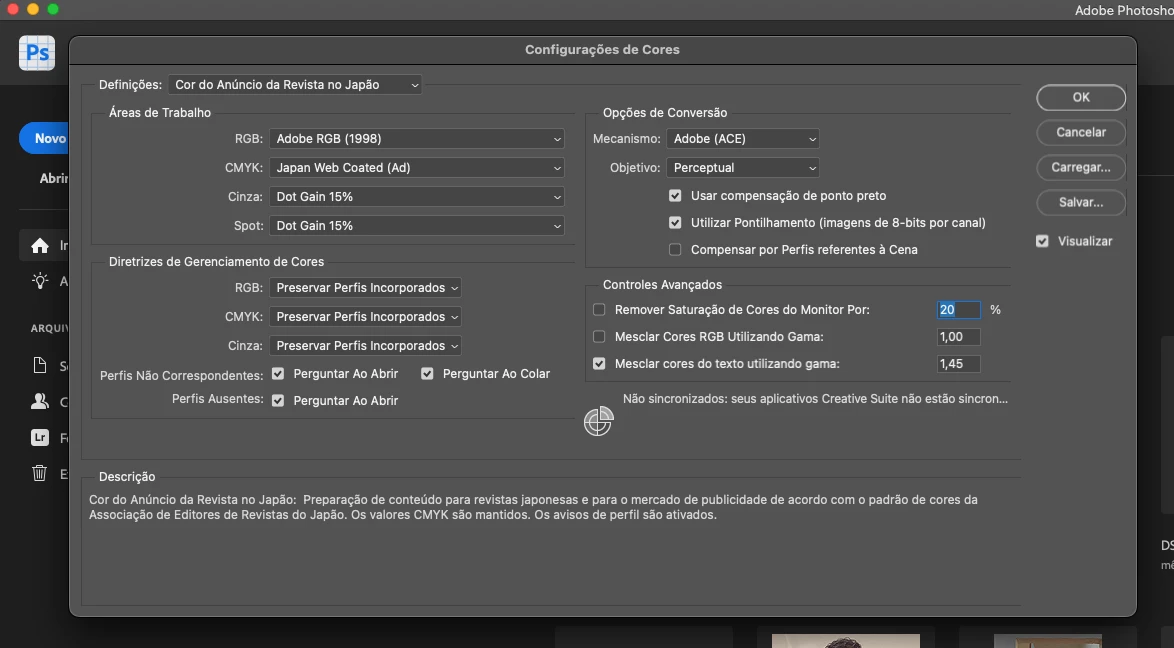Check Mesclar Cores RGB Utilizando Gama
The height and width of the screenshot is (648, 1174).
(x=599, y=336)
